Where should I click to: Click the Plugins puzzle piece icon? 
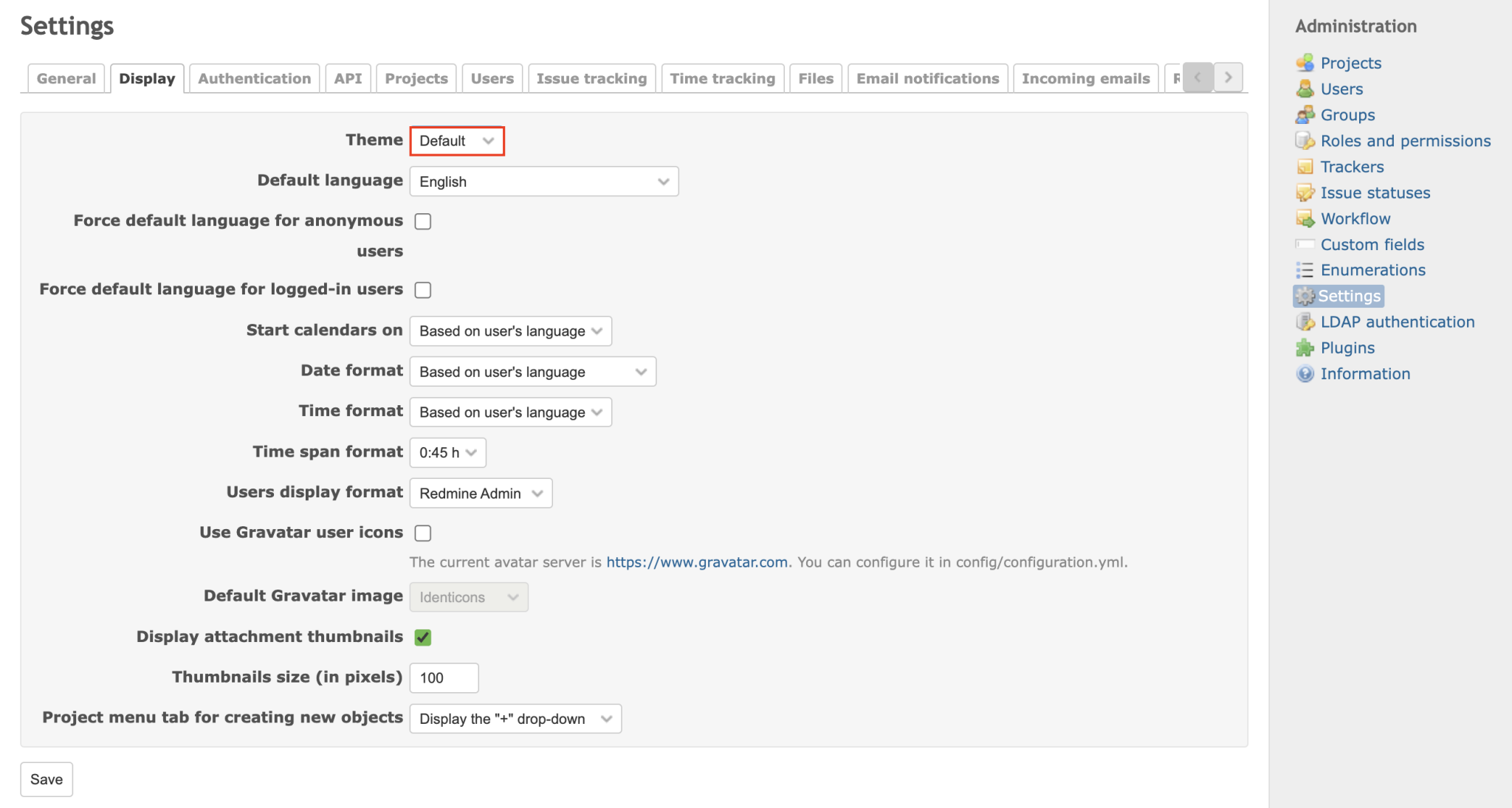pos(1305,348)
